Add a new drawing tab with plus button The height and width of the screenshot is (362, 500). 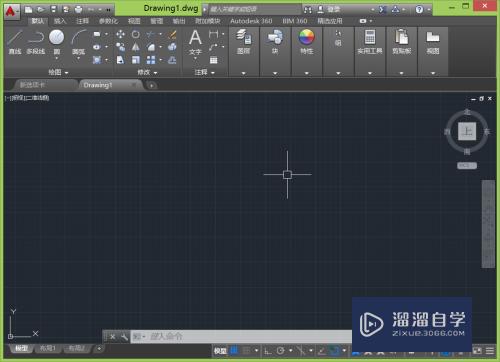coord(151,86)
